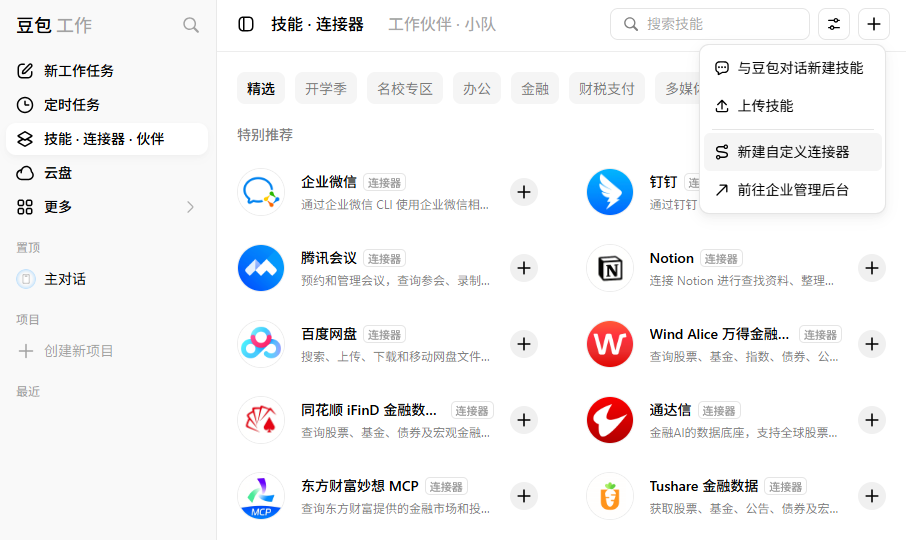Click the 东方财富妙想 MCP title

[360, 486]
